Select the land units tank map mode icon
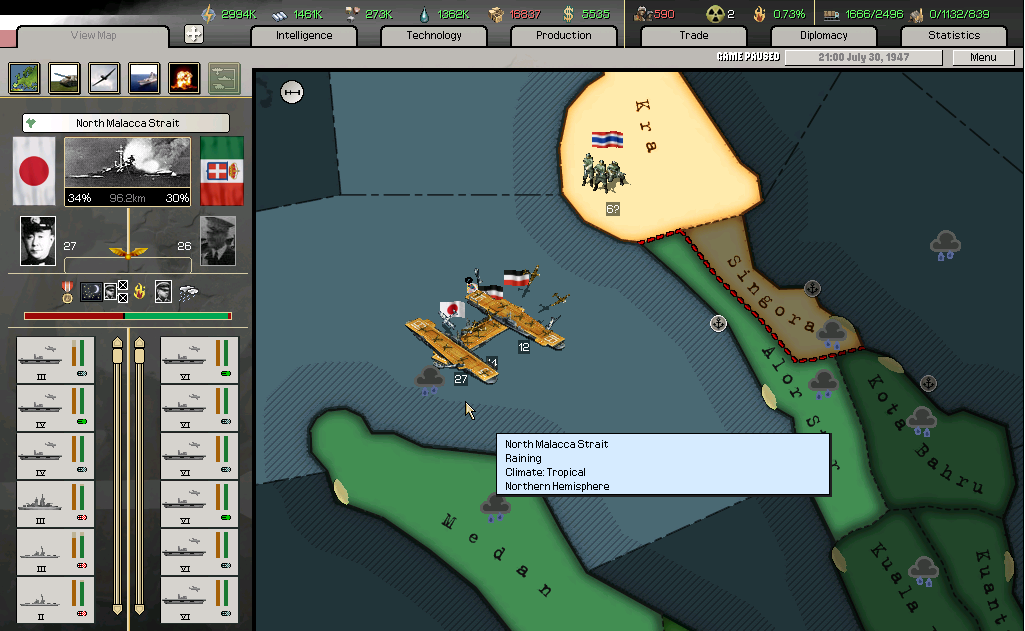This screenshot has height=631, width=1025. point(65,77)
